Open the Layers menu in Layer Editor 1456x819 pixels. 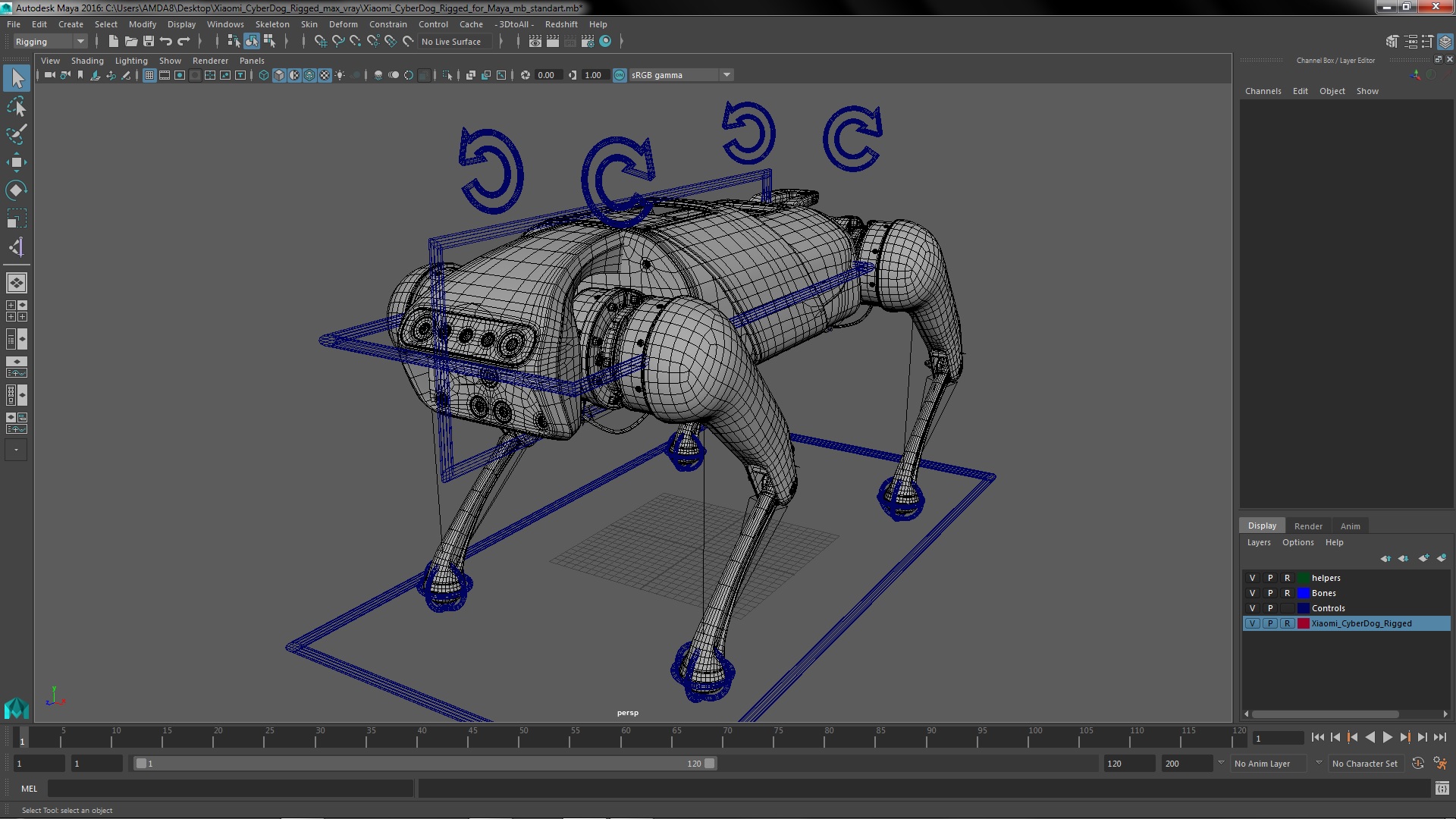click(1258, 543)
